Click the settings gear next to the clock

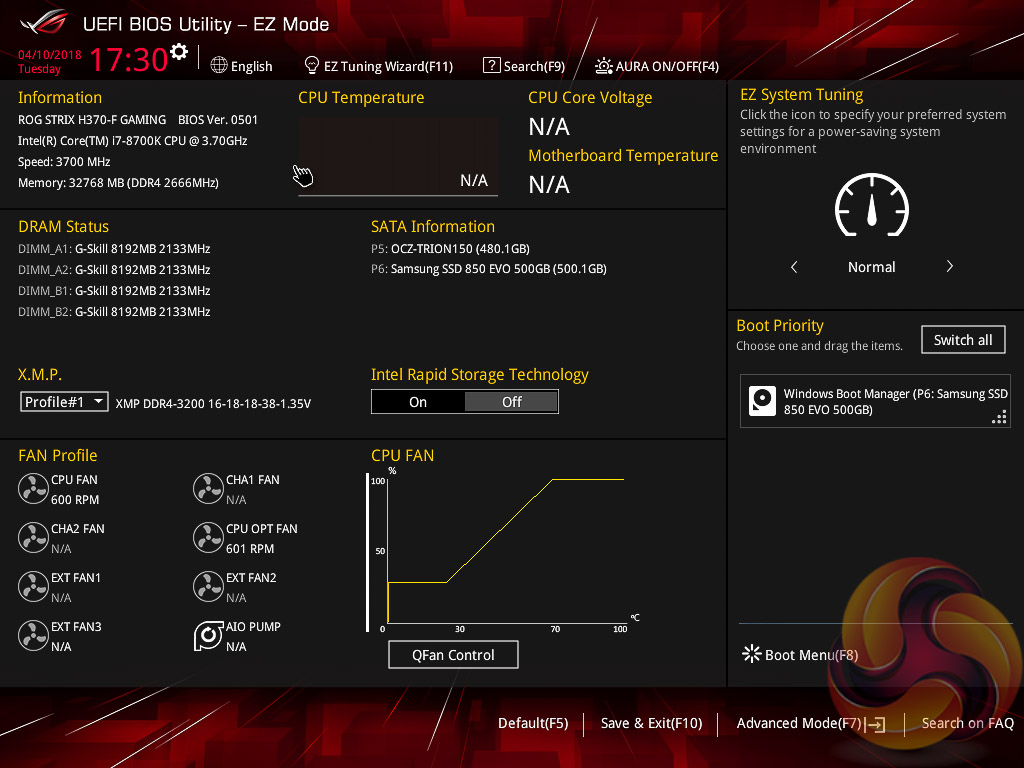(x=179, y=52)
